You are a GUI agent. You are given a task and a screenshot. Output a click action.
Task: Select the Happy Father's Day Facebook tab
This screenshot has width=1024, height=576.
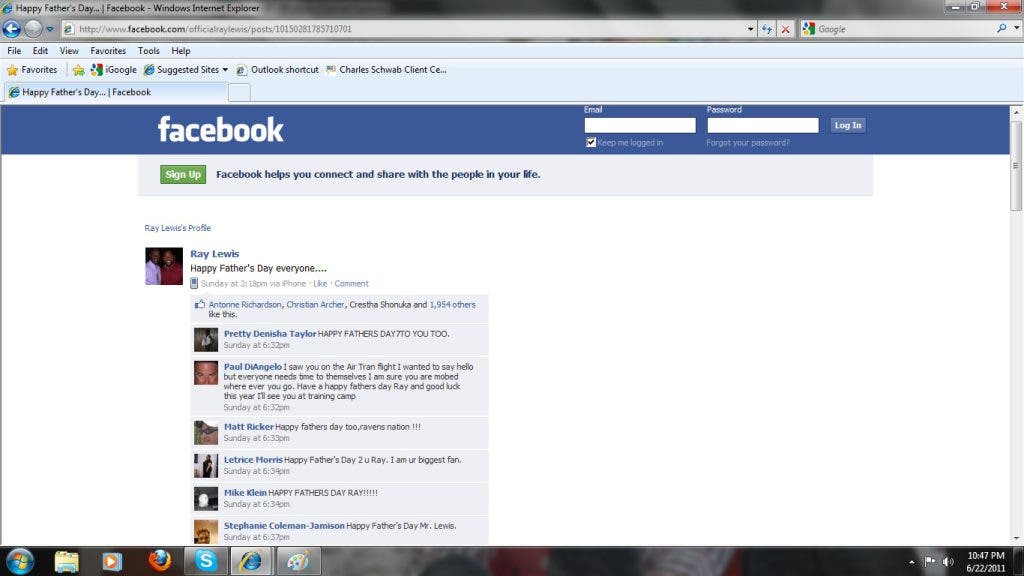tap(116, 92)
